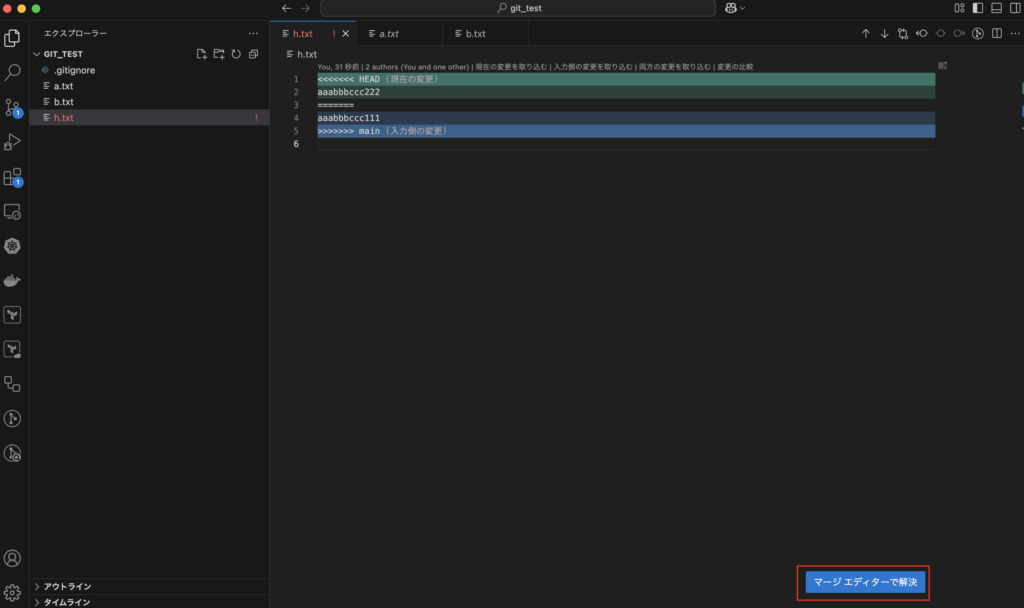This screenshot has height=608, width=1024.
Task: Click 両方の変更を取り込む code lens link
Action: (x=675, y=67)
